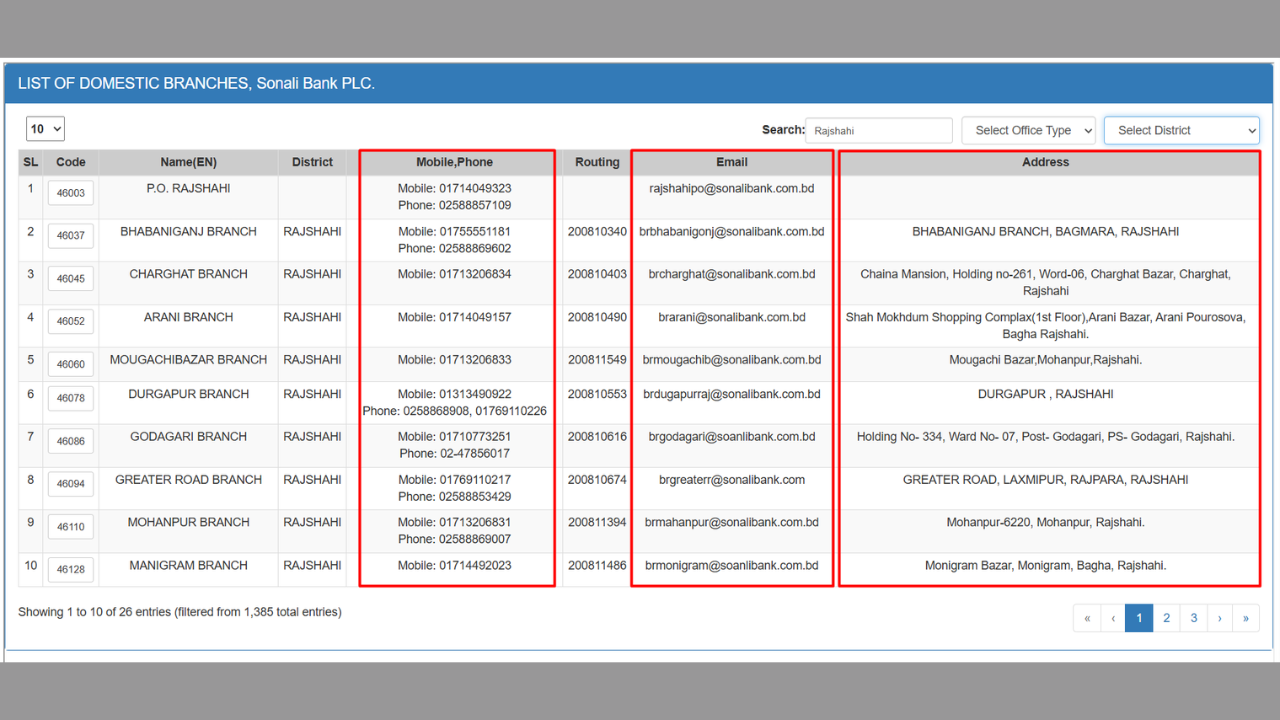
Task: Go to pagination page 3
Action: point(1193,618)
